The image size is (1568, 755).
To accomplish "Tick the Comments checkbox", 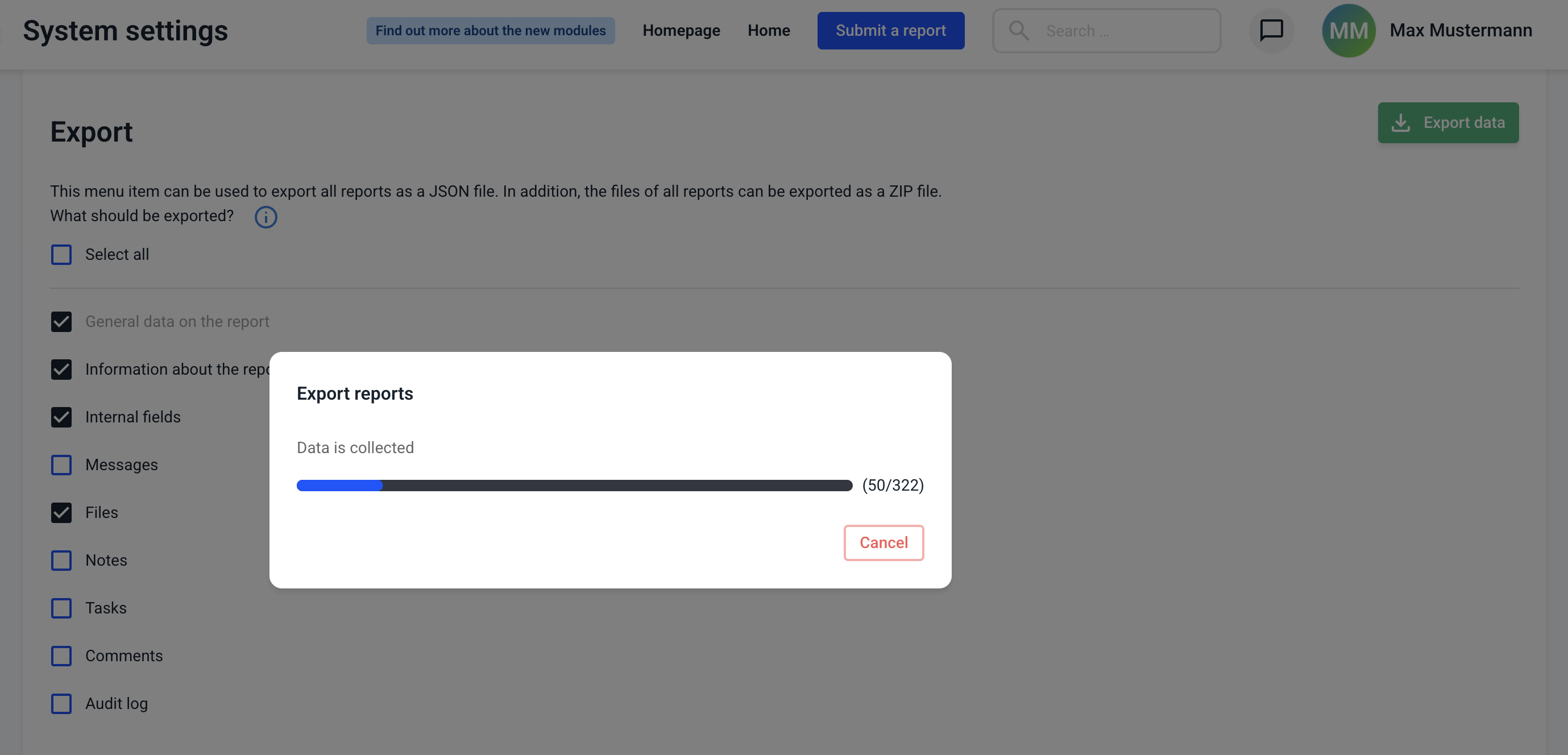I will pos(61,656).
